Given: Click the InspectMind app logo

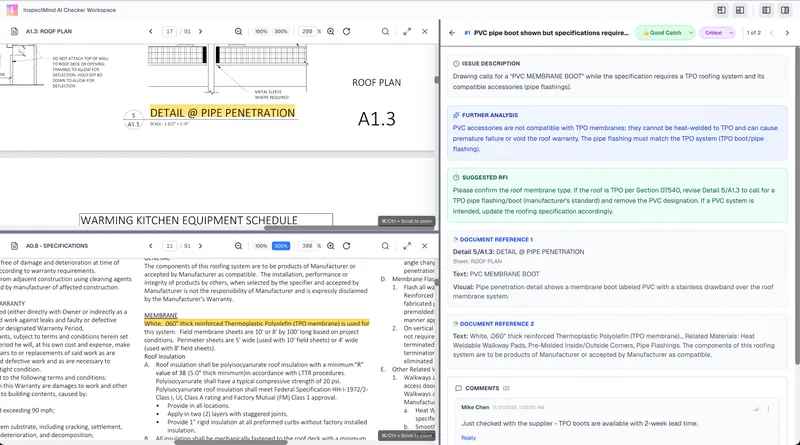Looking at the screenshot, I should coord(11,10).
